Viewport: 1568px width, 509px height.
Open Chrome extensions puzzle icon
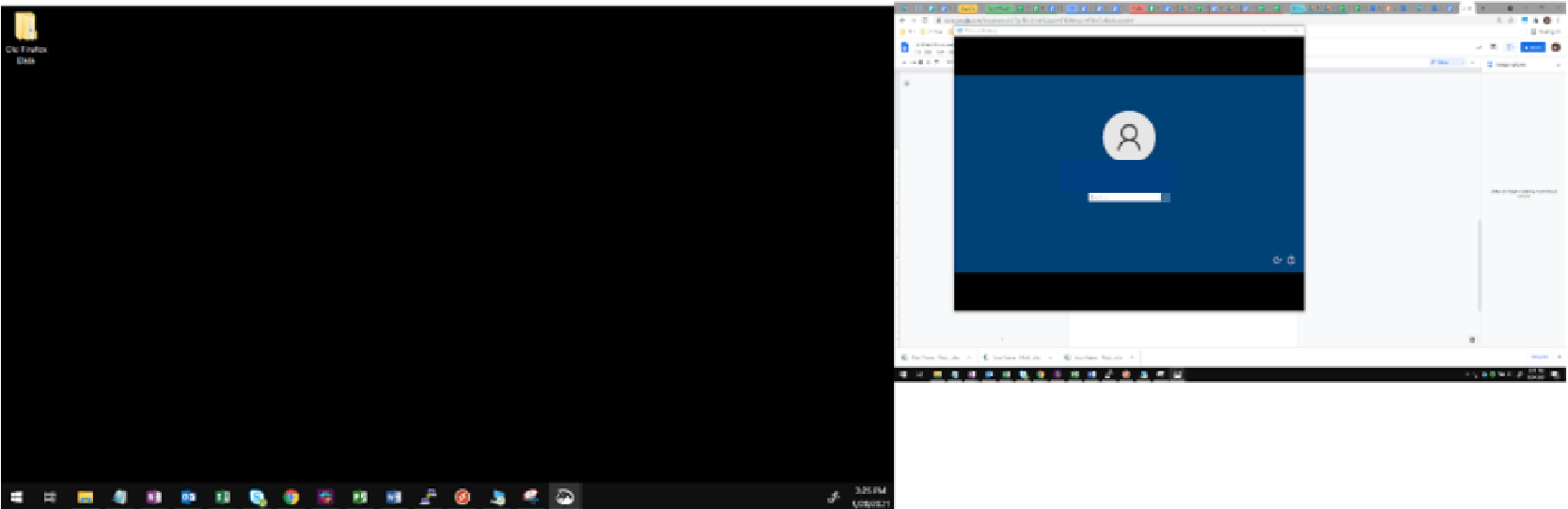1536,20
